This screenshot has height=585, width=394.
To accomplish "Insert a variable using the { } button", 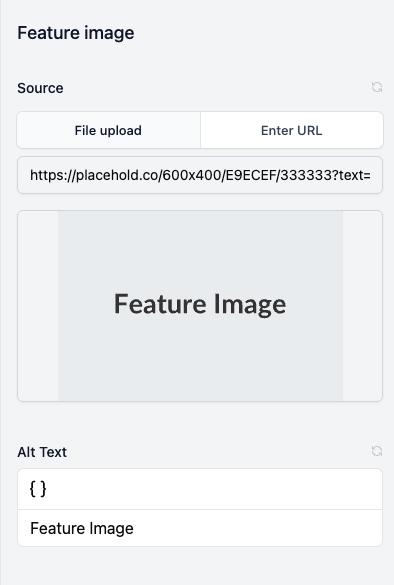I will coord(38,489).
